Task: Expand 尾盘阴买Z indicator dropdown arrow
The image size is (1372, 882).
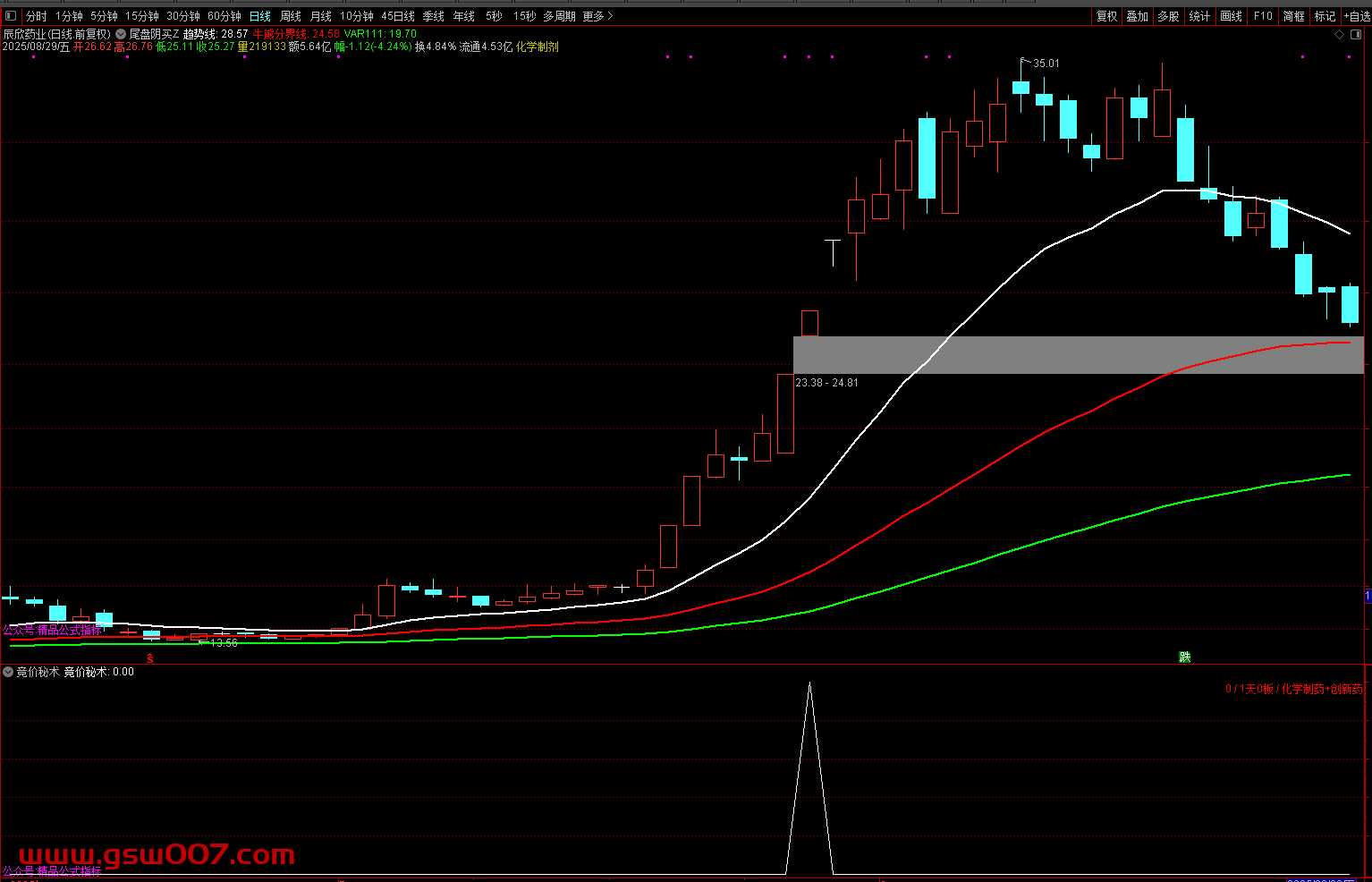Action: pyautogui.click(x=121, y=34)
